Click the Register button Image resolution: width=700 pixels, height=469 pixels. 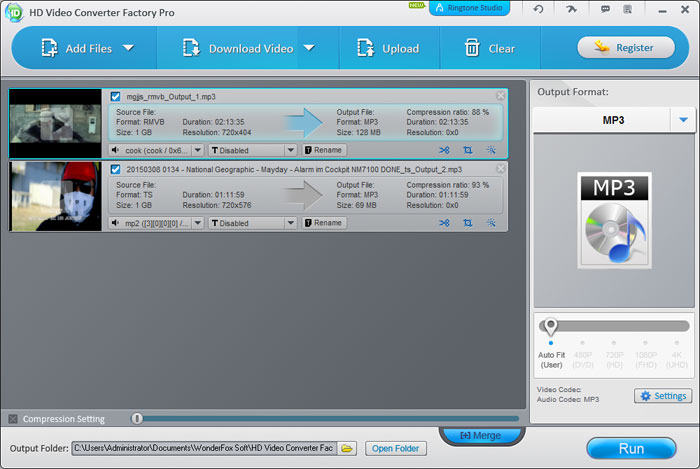(x=626, y=47)
